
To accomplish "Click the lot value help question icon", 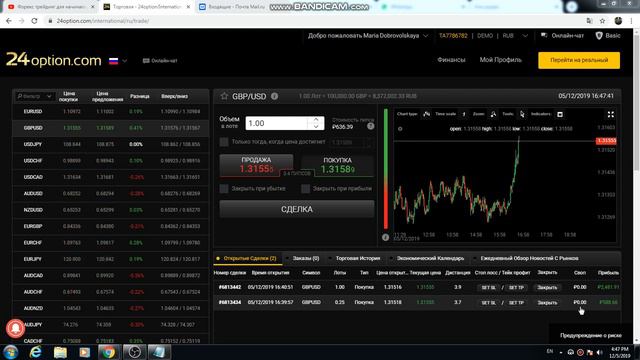I will (x=370, y=126).
